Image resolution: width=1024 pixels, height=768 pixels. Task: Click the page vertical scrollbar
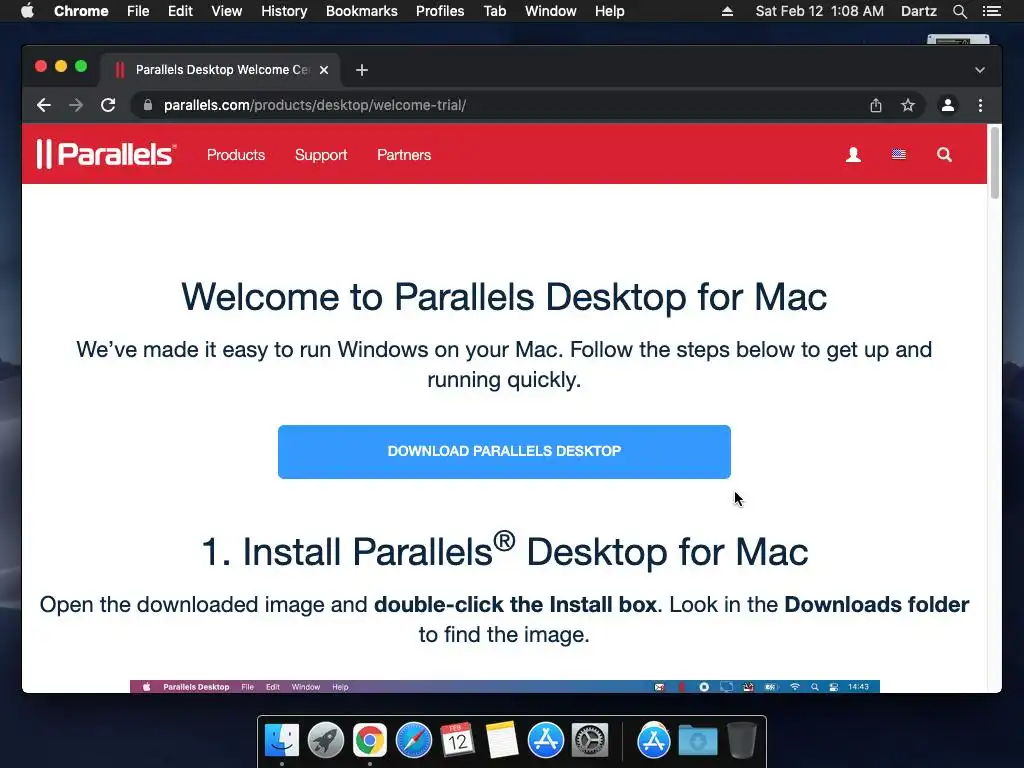(x=995, y=163)
